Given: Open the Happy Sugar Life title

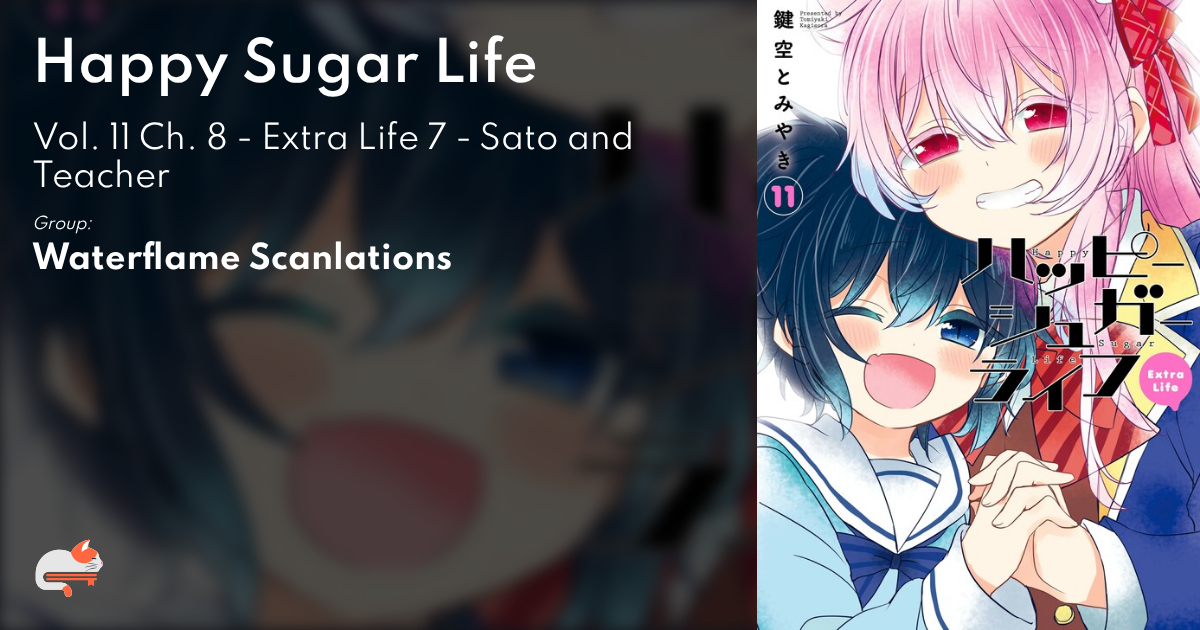Looking at the screenshot, I should (x=285, y=64).
